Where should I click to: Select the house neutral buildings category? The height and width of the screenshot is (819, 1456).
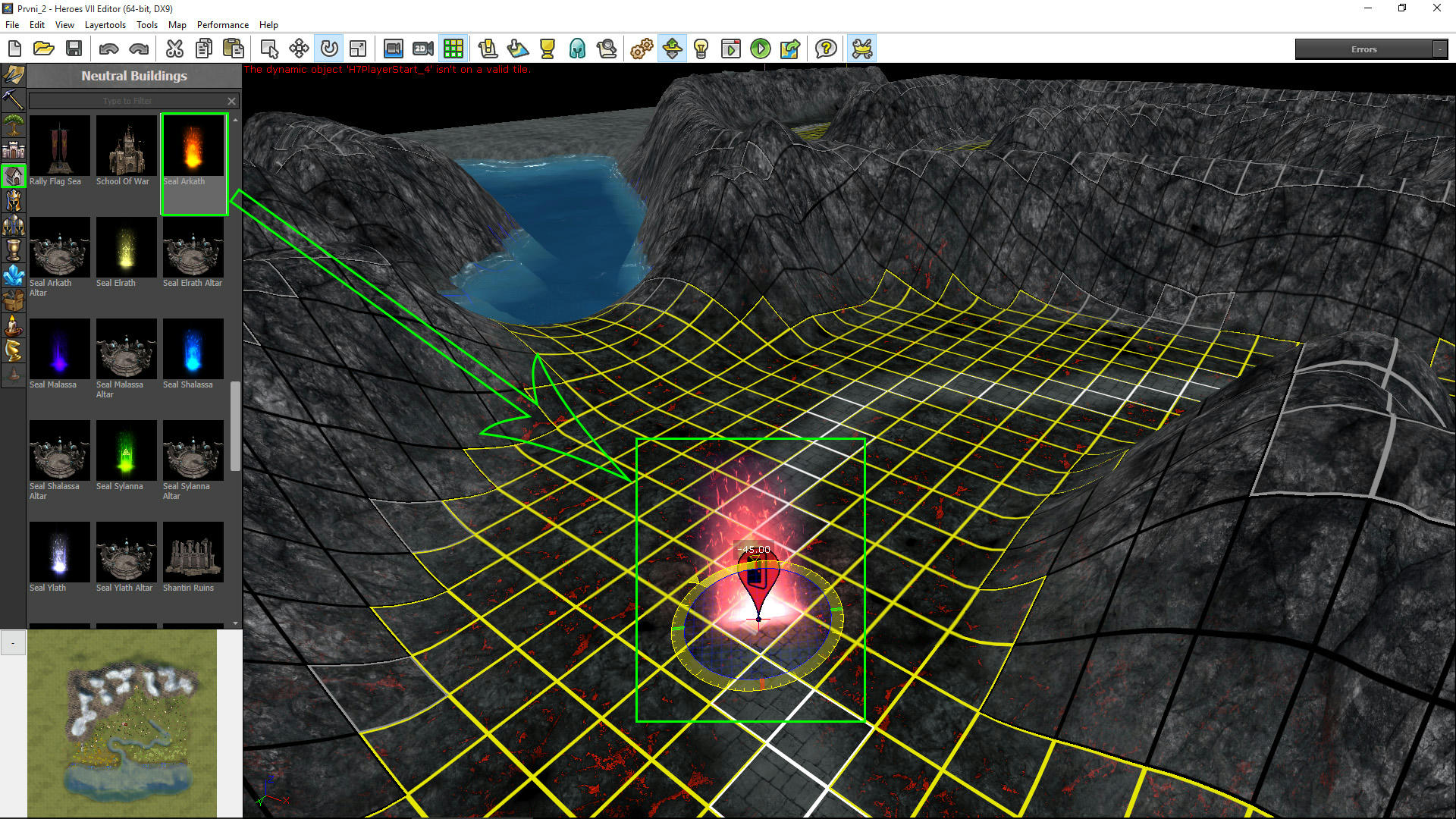pyautogui.click(x=14, y=176)
